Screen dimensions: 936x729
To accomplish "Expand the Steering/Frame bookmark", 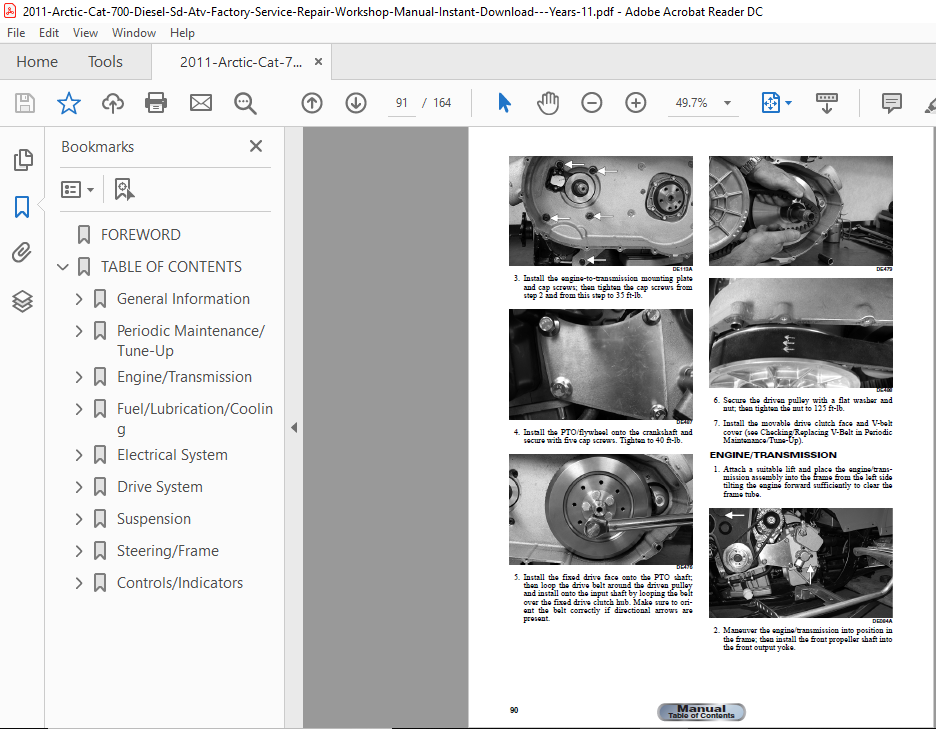I will click(x=79, y=551).
